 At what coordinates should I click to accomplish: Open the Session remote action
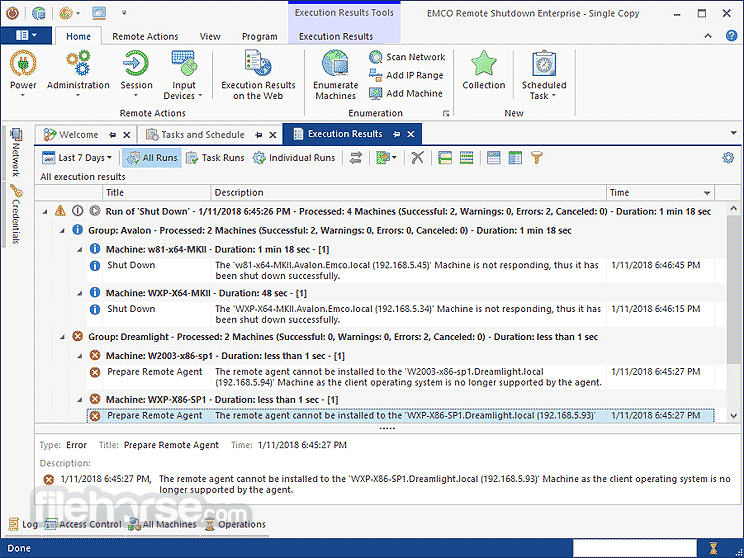pyautogui.click(x=136, y=74)
